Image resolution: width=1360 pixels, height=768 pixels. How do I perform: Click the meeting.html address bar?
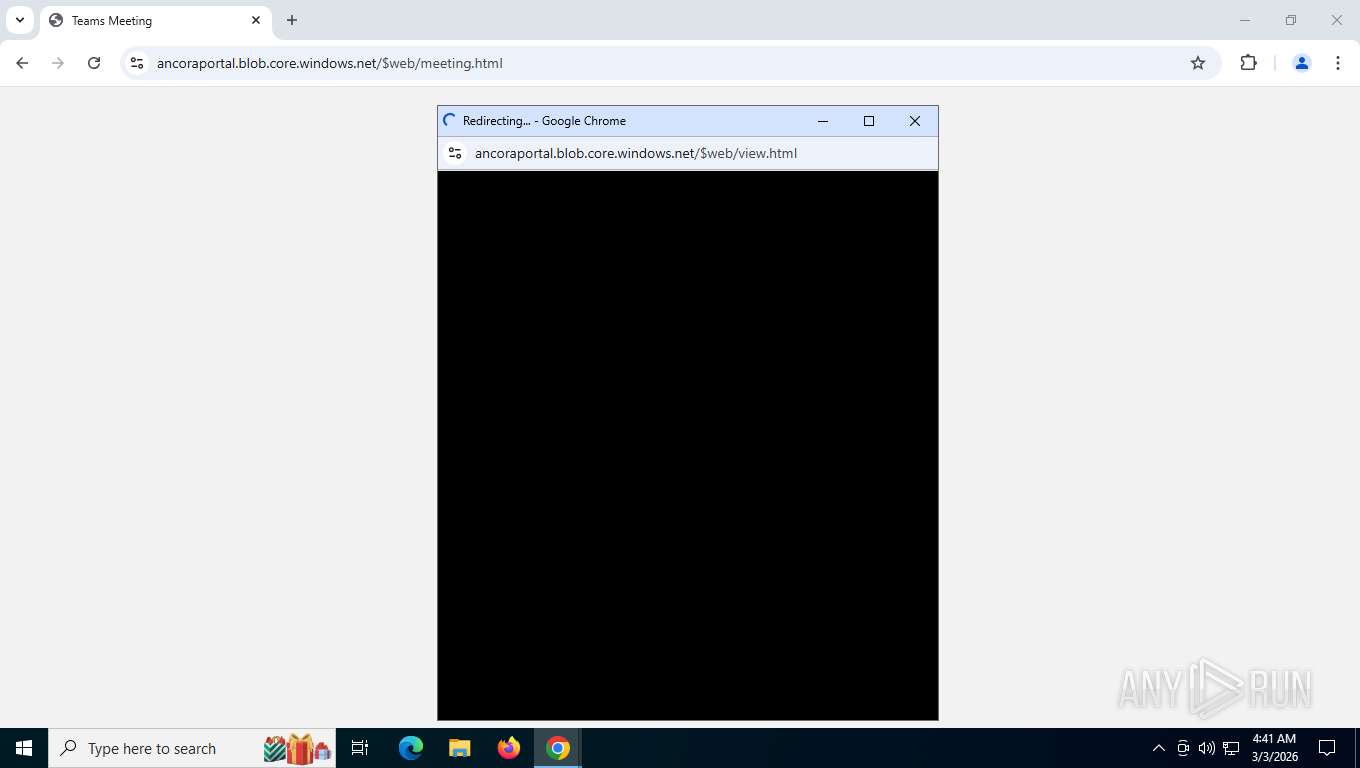coord(668,63)
